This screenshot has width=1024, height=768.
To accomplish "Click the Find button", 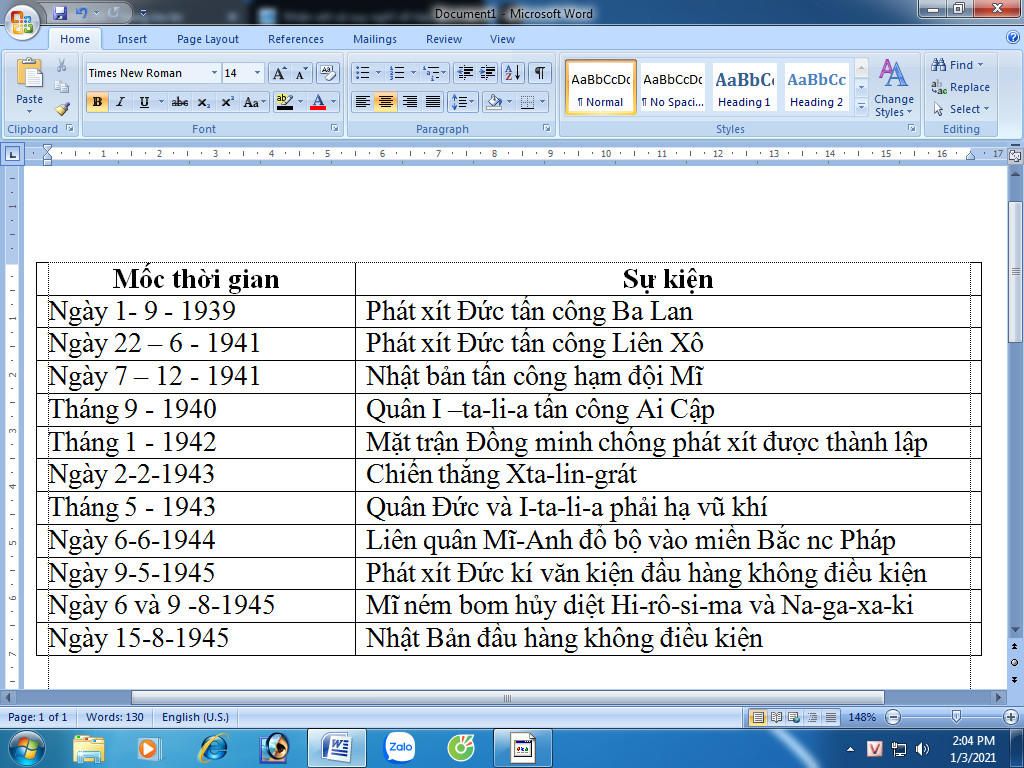I will tap(957, 65).
